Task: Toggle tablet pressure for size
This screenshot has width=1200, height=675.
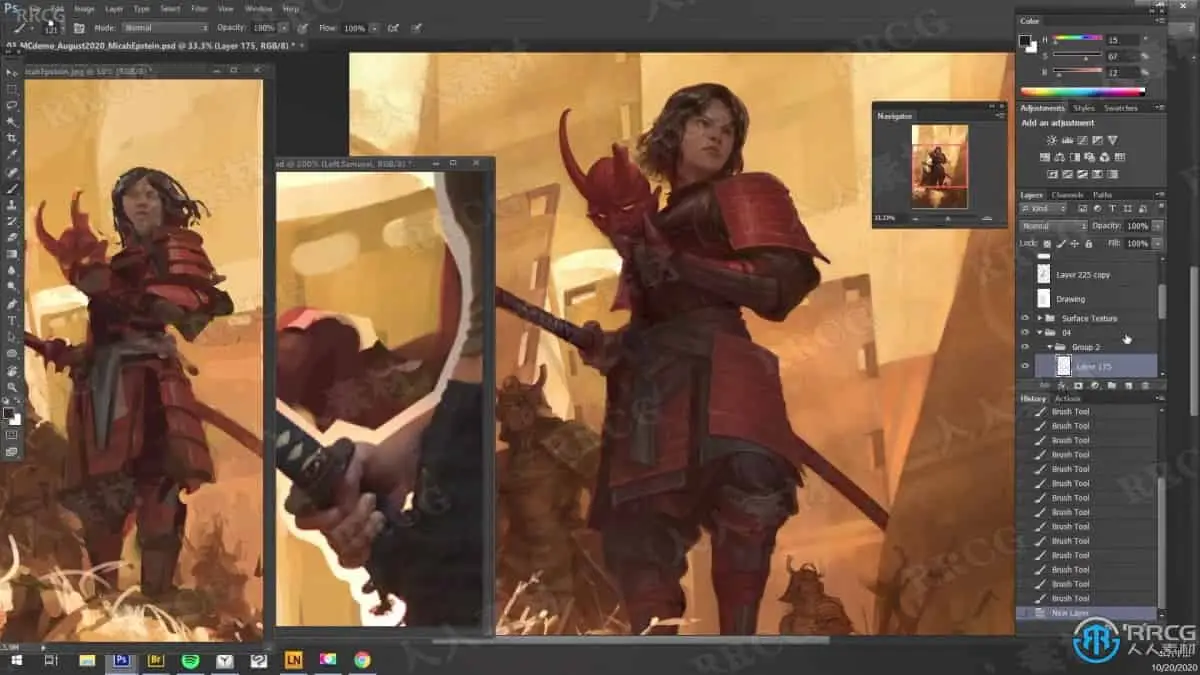Action: (x=416, y=28)
